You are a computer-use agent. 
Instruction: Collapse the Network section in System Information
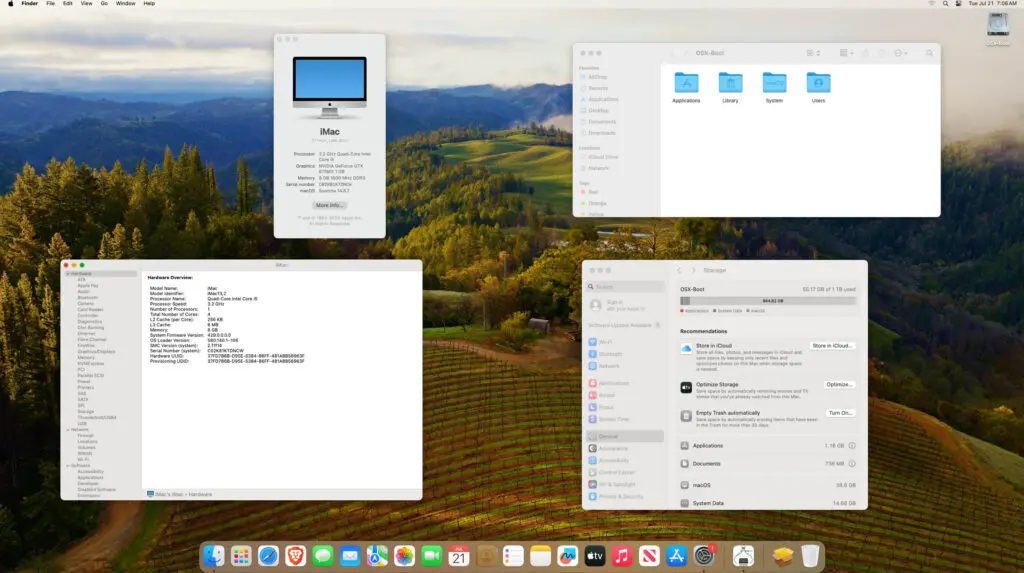[68, 430]
